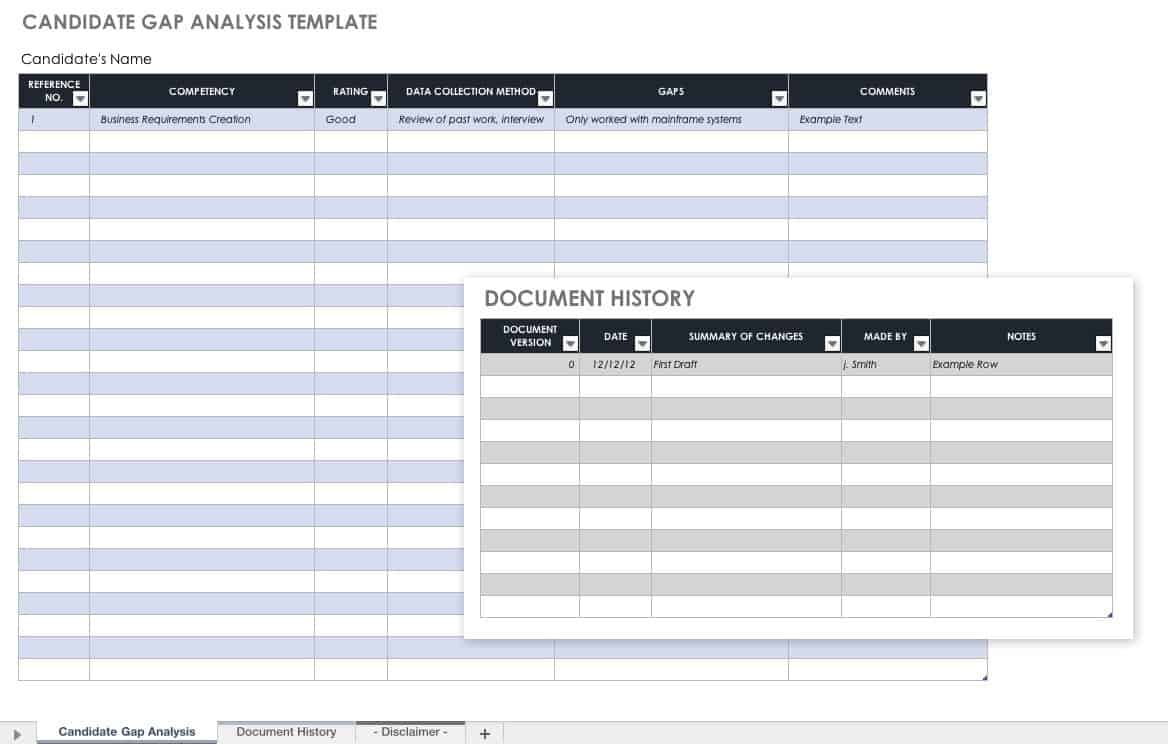Expand the Rating column filter

pos(378,99)
